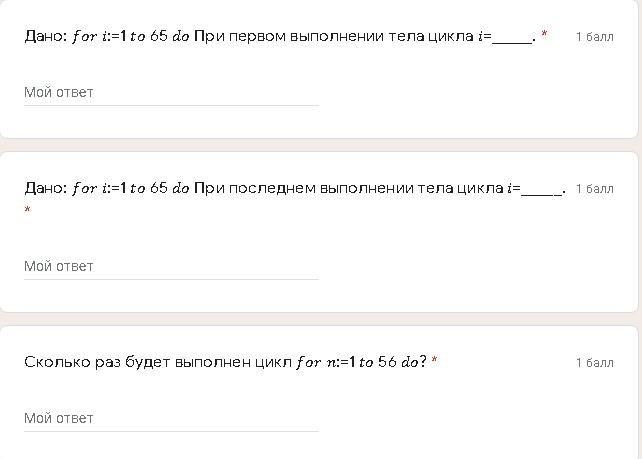The image size is (642, 459).
Task: Select the answer field under the 56-loop question
Action: click(170, 418)
